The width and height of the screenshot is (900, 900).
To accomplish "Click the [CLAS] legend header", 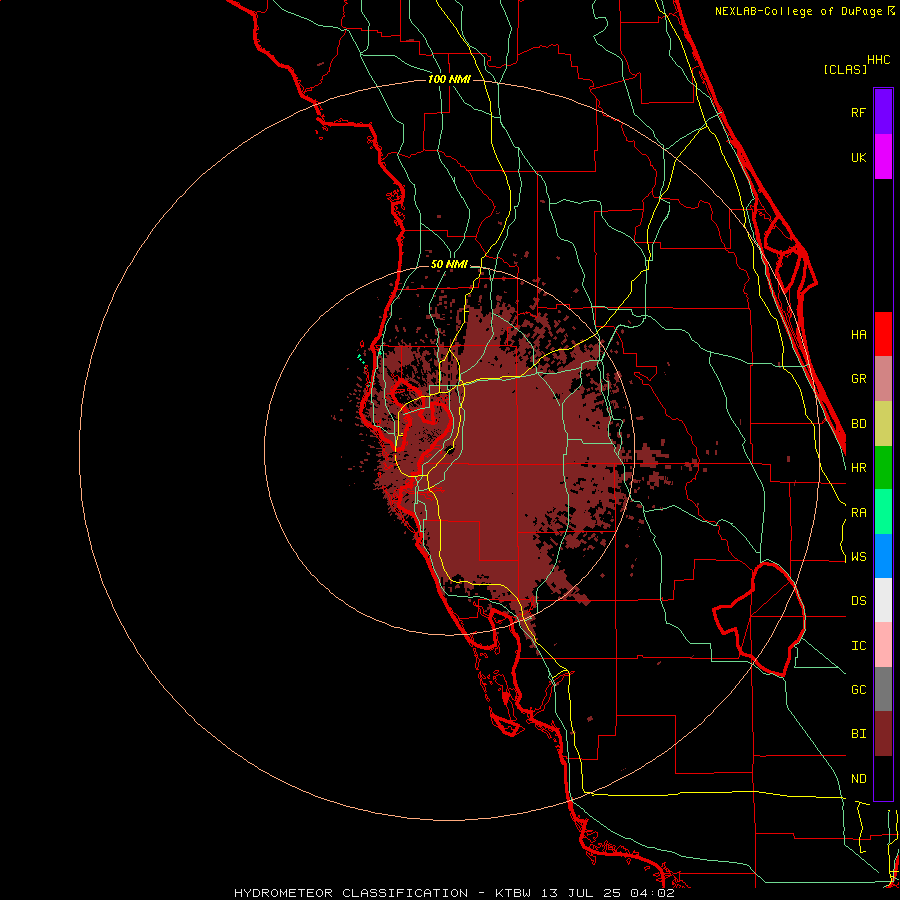I will [x=845, y=69].
